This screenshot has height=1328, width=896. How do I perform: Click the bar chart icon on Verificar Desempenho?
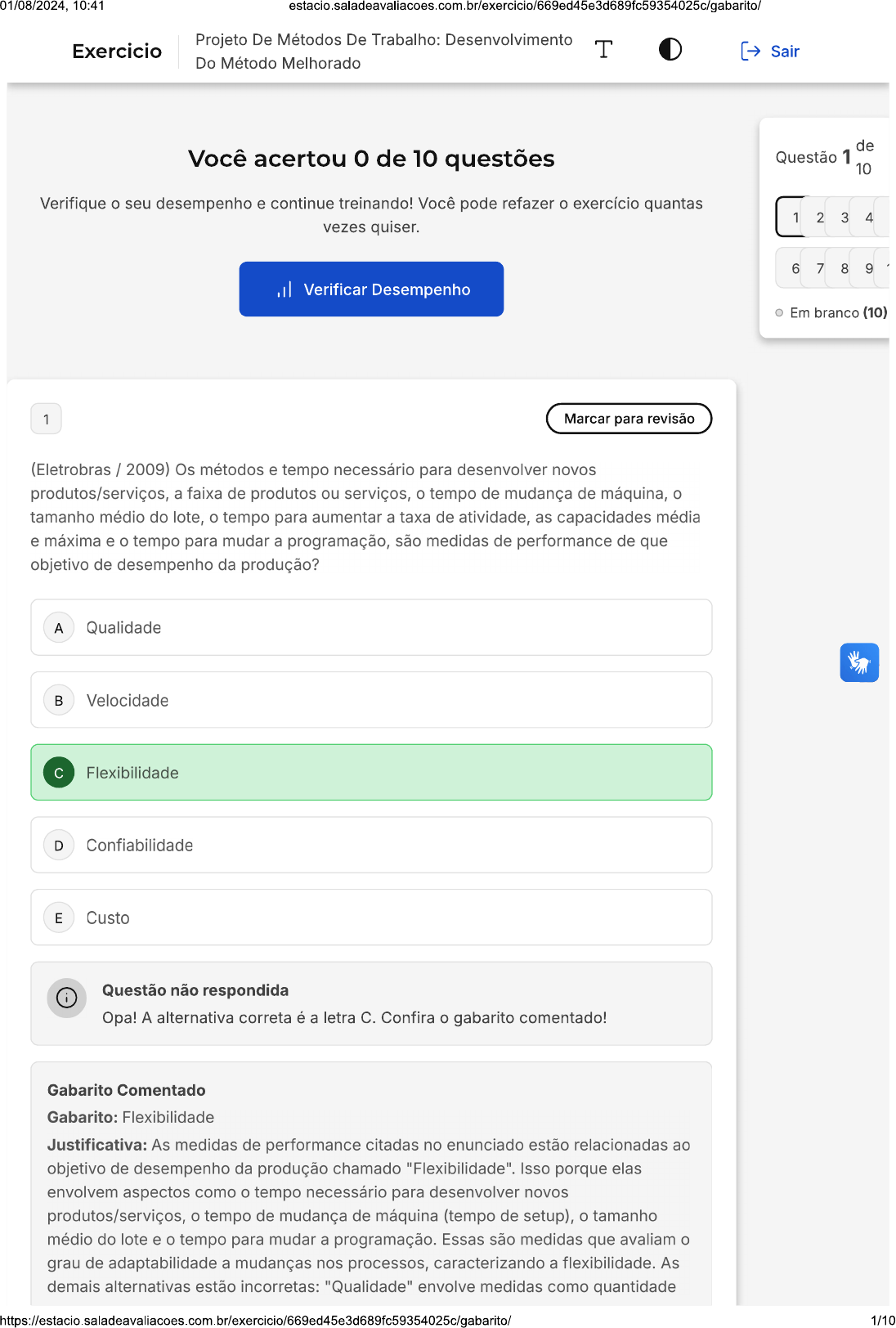[284, 290]
